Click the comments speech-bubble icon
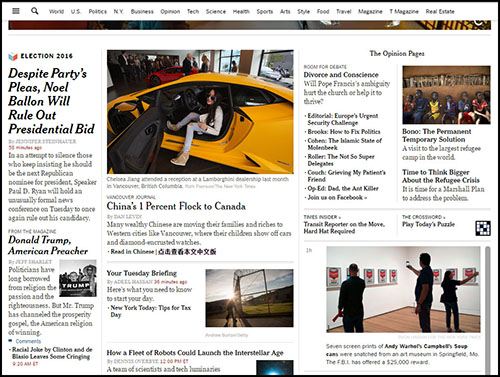500x377 pixels. [10, 341]
